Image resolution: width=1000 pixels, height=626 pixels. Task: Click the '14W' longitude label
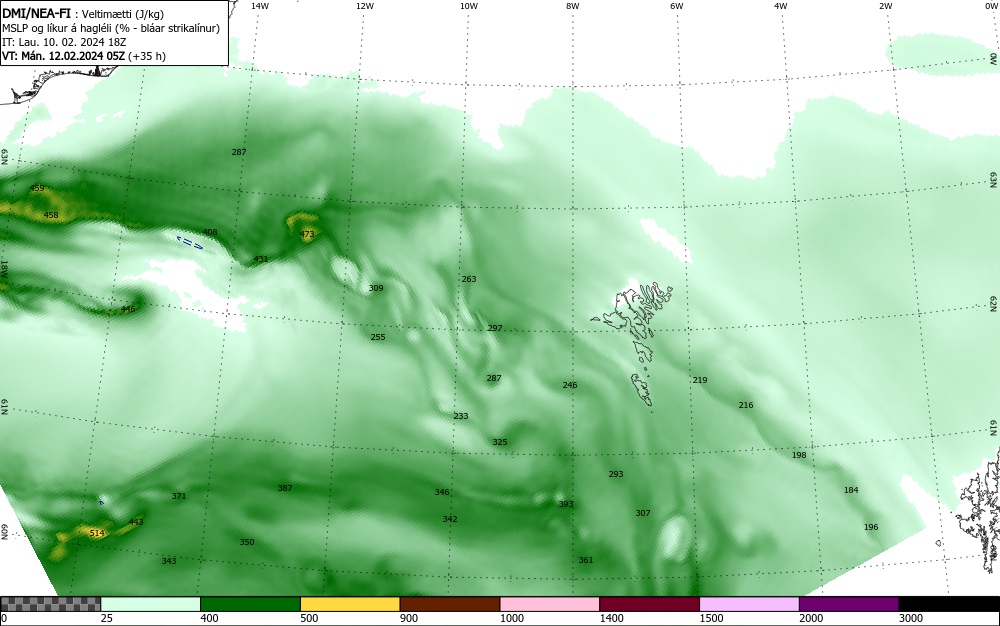pyautogui.click(x=260, y=6)
